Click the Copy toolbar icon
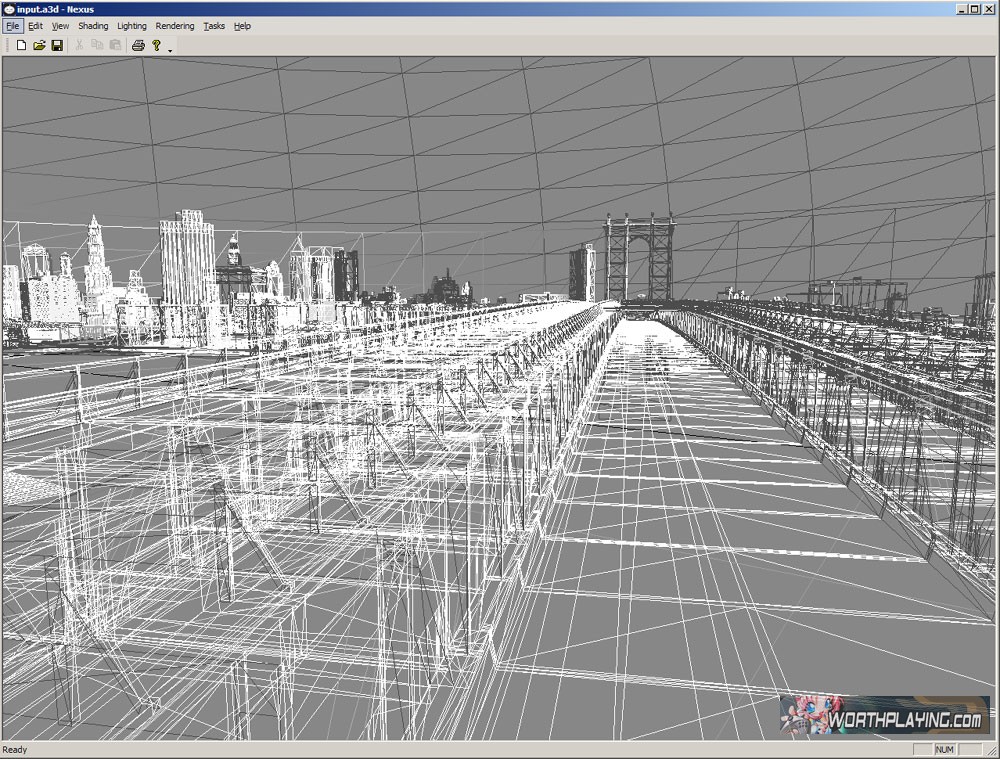Screen dimensions: 1000x759 [97, 45]
